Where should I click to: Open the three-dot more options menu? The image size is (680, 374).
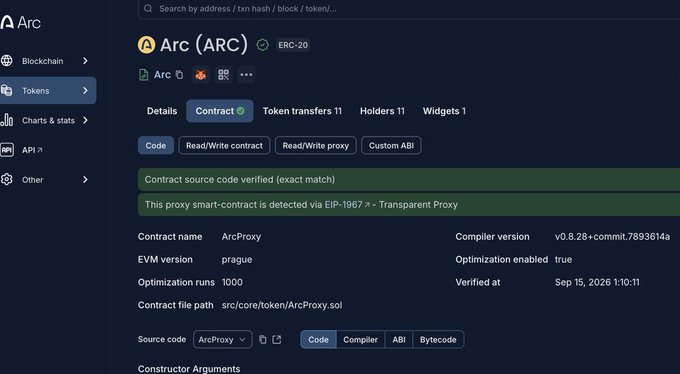click(246, 75)
